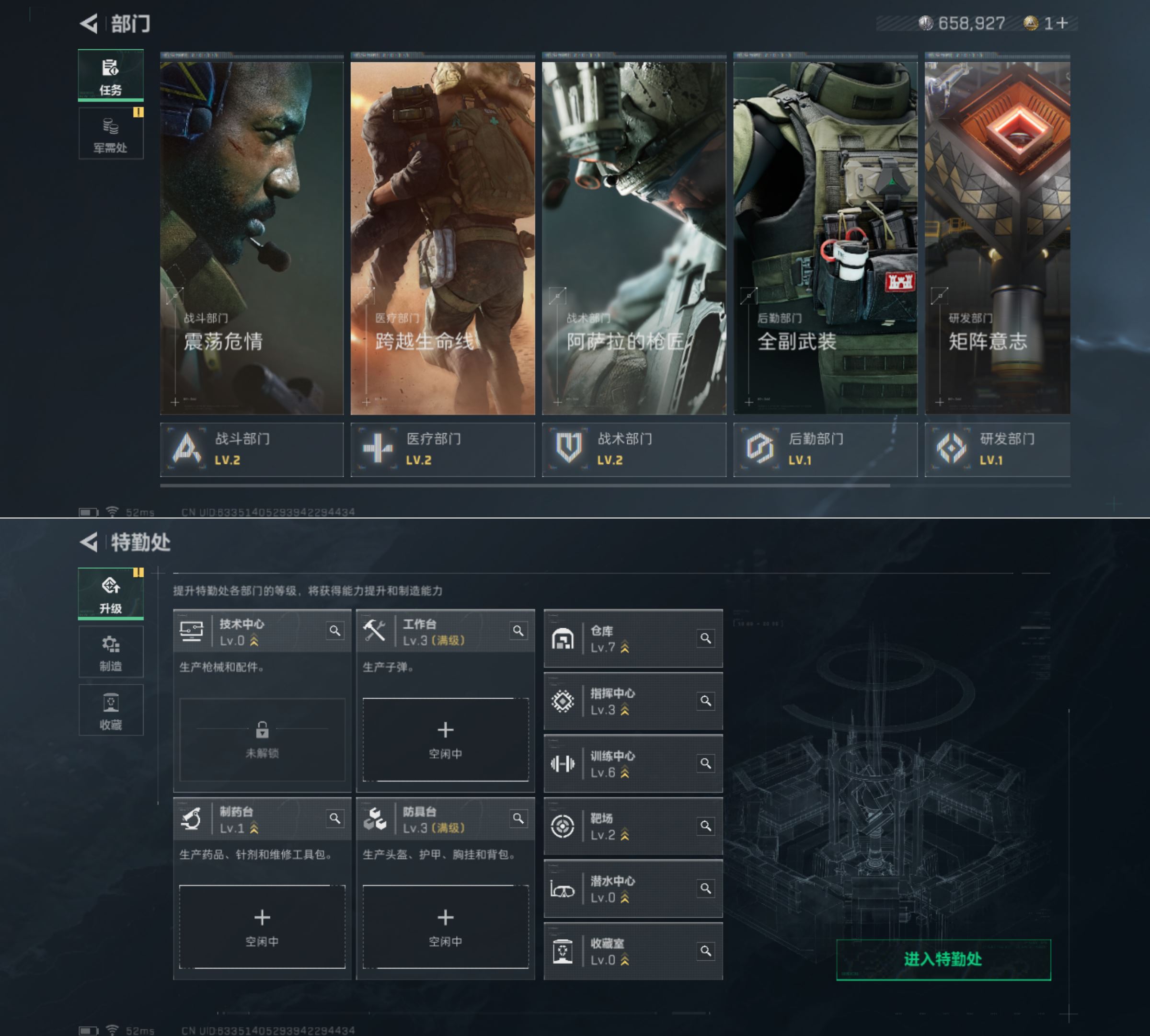This screenshot has height=1036, width=1150.
Task: Inspect 靶场 with magnifier icon
Action: click(x=706, y=826)
